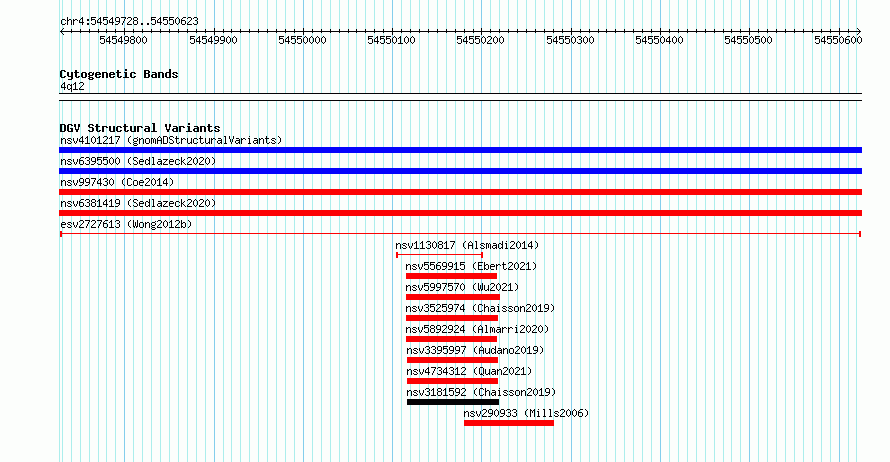Open the nsv5997570 (Wu2021) label
The height and width of the screenshot is (462, 890).
click(462, 287)
